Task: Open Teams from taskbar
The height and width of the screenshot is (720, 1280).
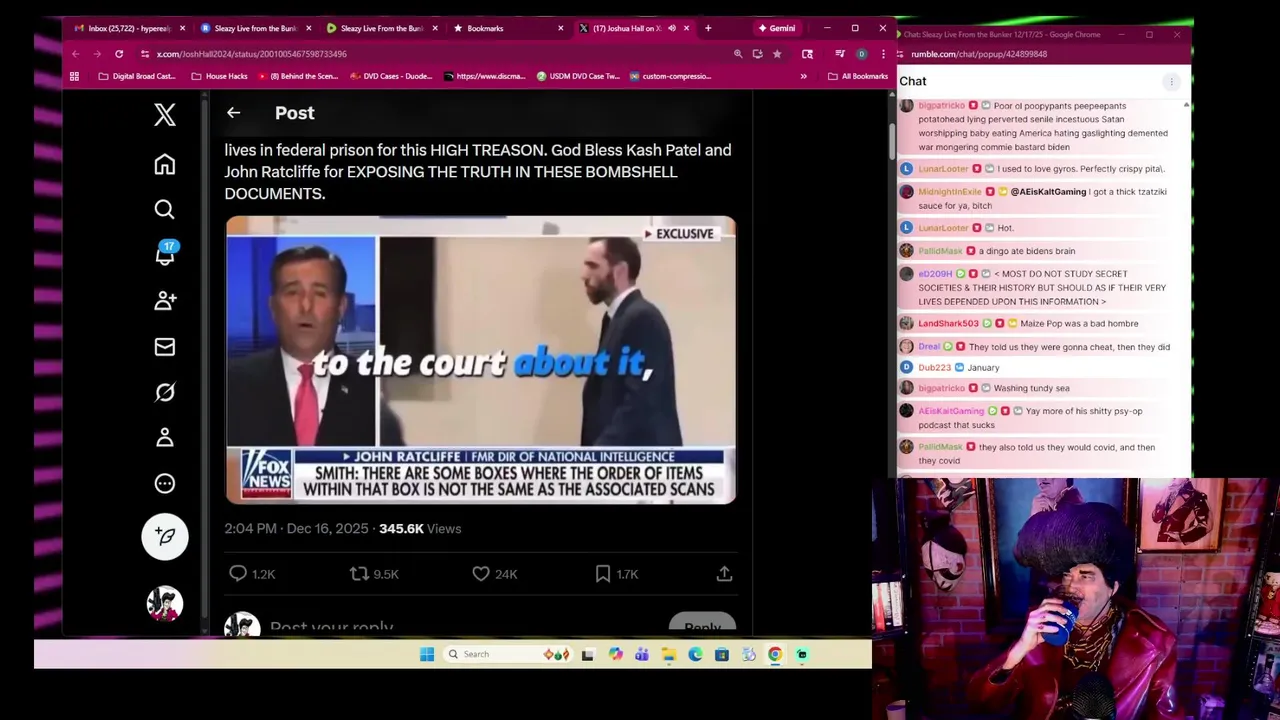Action: coord(642,654)
